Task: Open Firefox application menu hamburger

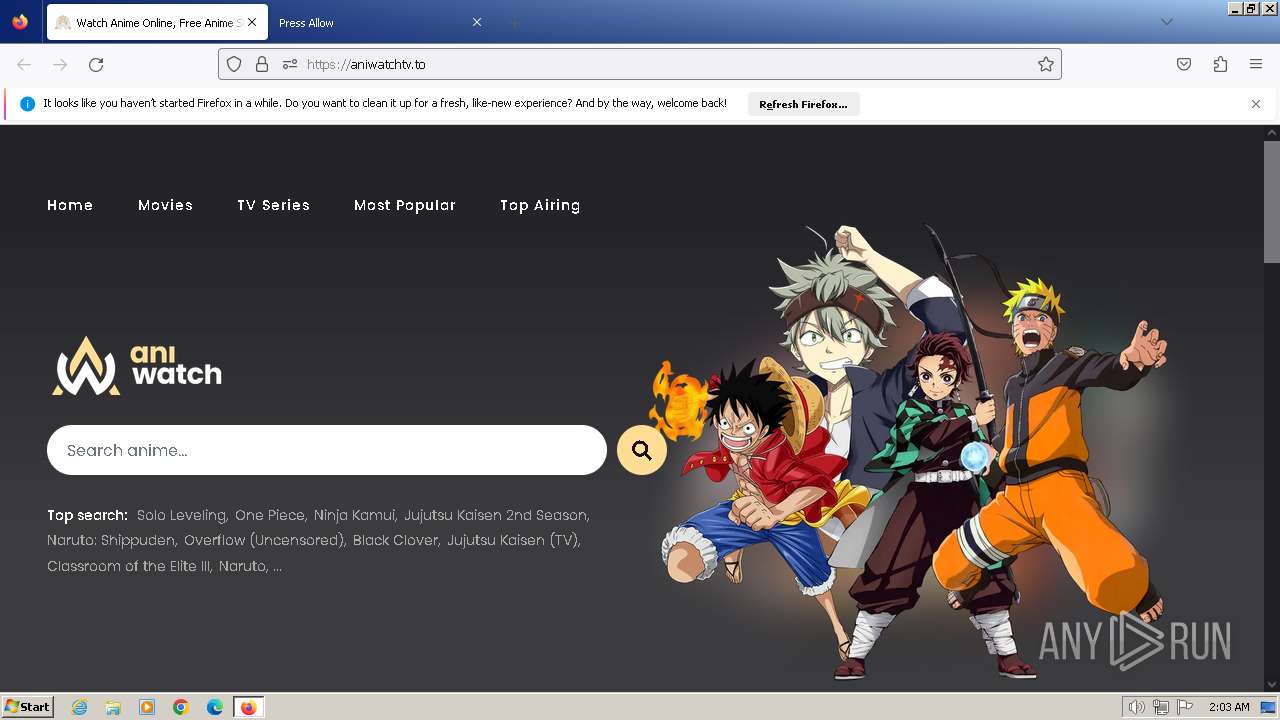Action: click(x=1256, y=64)
